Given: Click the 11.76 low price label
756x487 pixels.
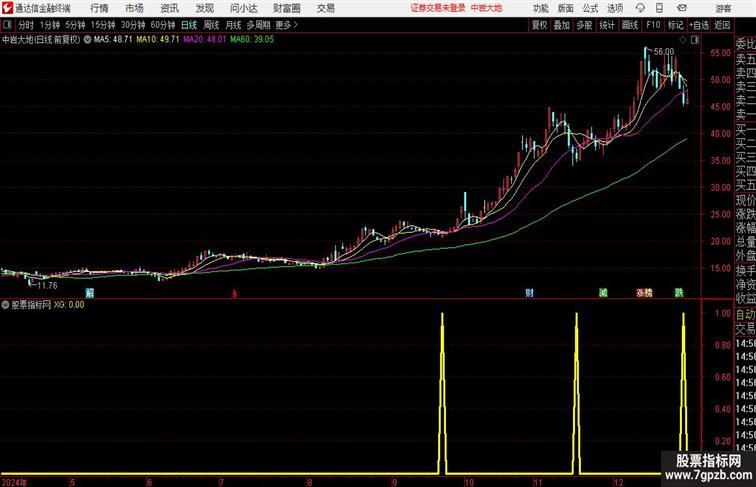Looking at the screenshot, I should 47,285.
